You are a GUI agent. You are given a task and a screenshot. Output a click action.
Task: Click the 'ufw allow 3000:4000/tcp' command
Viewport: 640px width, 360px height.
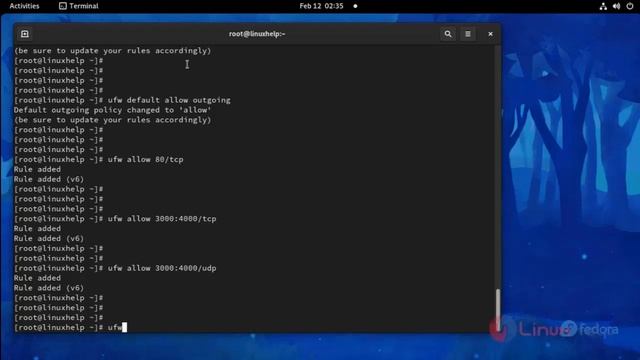162,219
